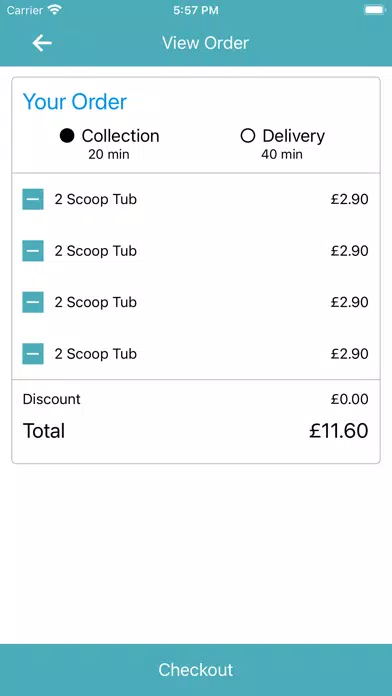The height and width of the screenshot is (696, 392).
Task: Remove the second 2 Scoop Tub item
Action: pyautogui.click(x=33, y=251)
